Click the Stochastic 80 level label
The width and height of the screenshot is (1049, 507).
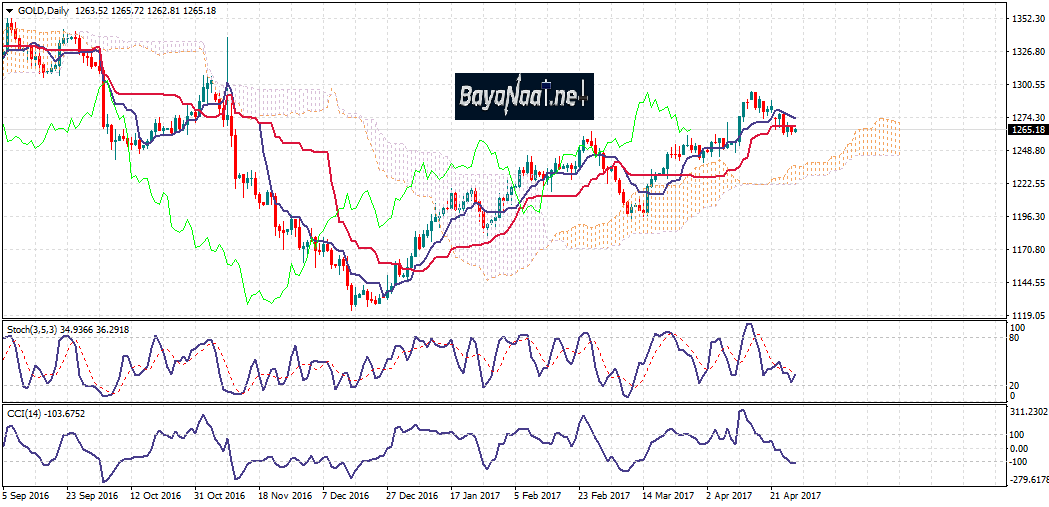click(1015, 338)
